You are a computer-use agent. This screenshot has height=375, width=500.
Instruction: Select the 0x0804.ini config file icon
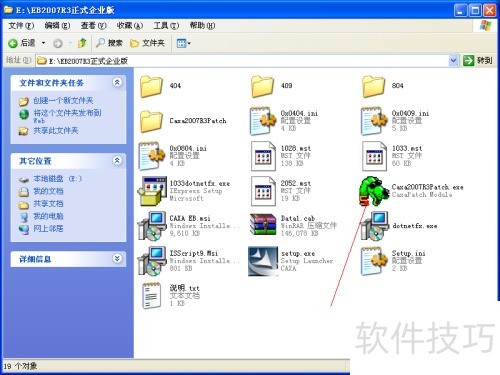pos(152,156)
